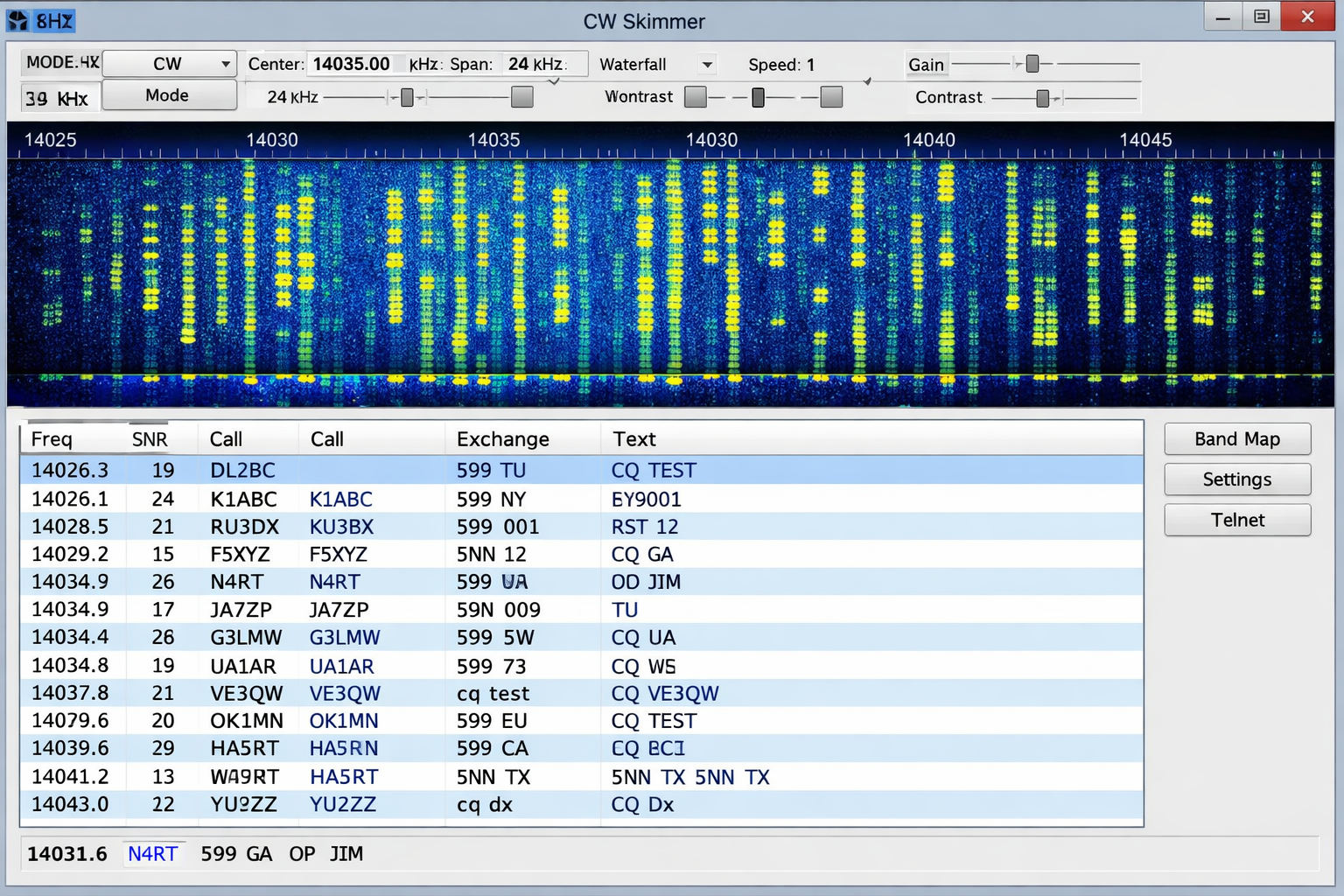Open the Band Map panel
This screenshot has height=896, width=1344.
(1236, 438)
